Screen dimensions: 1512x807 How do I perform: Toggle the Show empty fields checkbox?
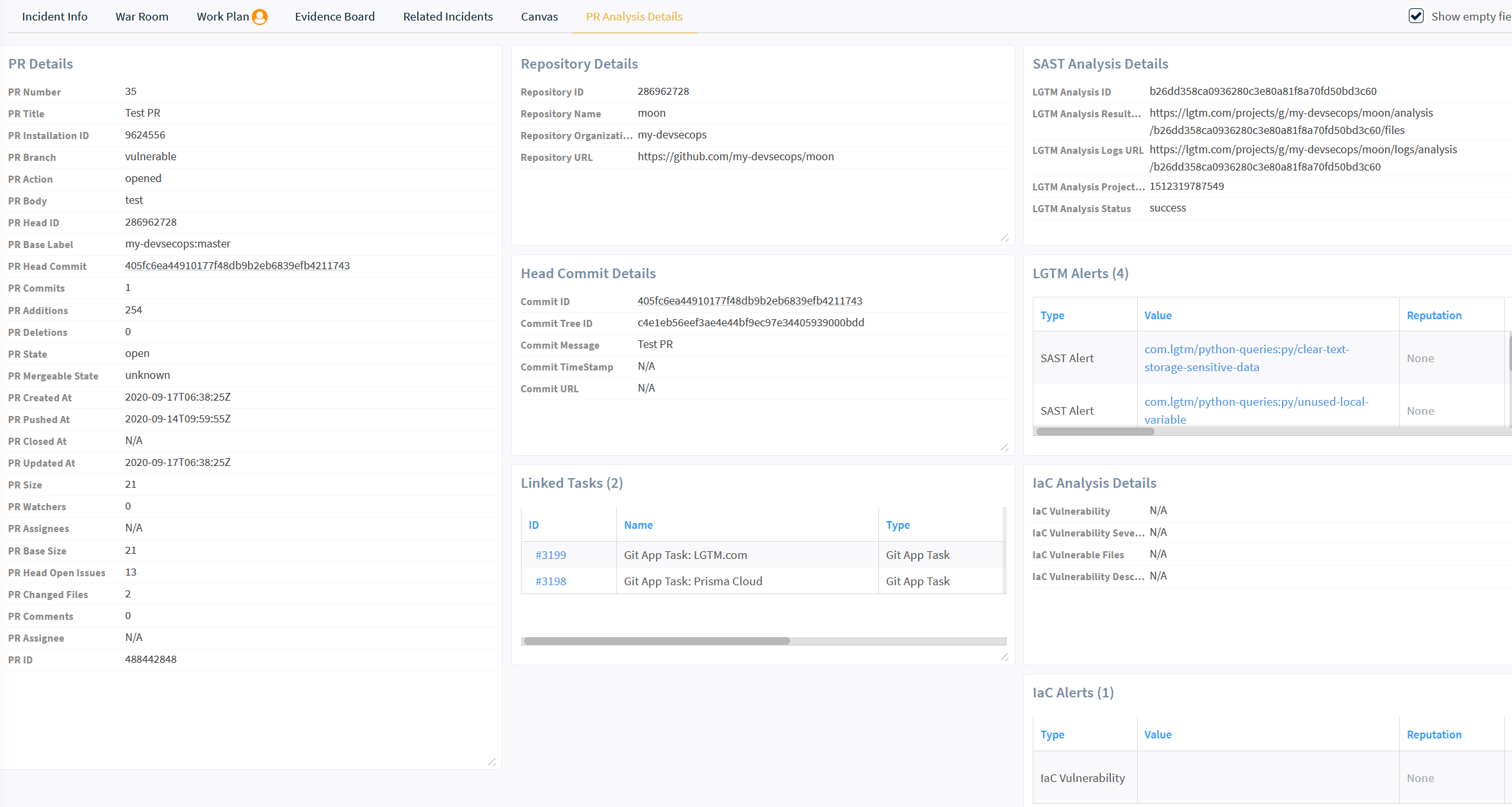(x=1416, y=16)
